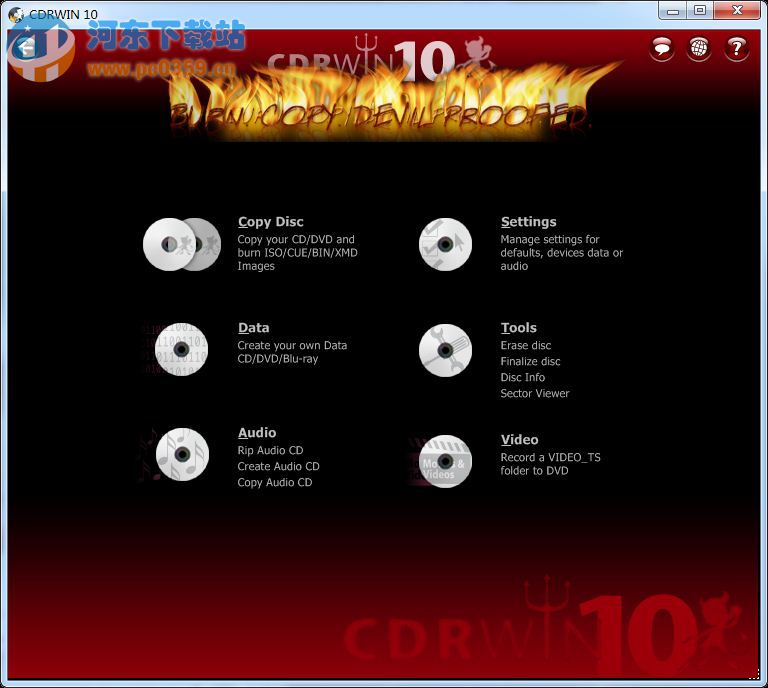Select the Audio heading link
The width and height of the screenshot is (768, 688).
coord(257,433)
